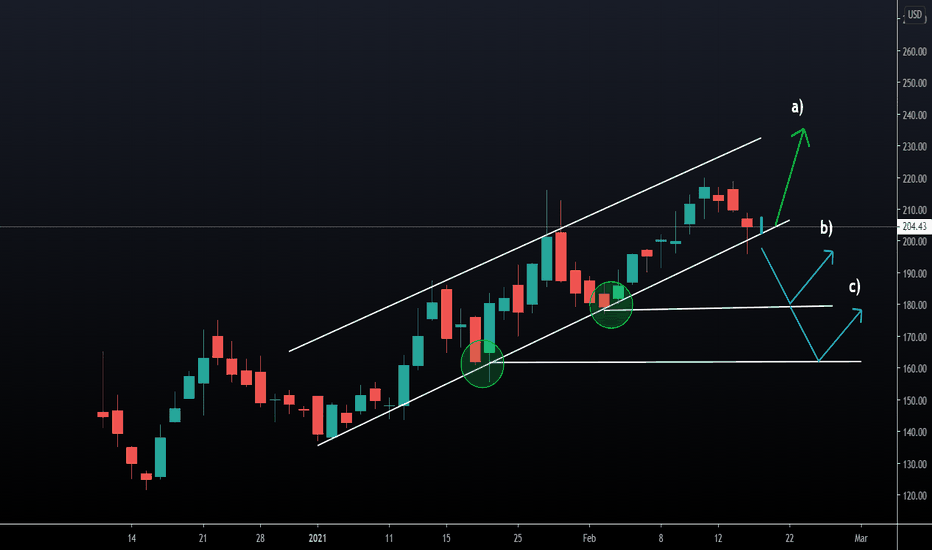
Task: Click the 140.00 price axis label
Action: (915, 432)
